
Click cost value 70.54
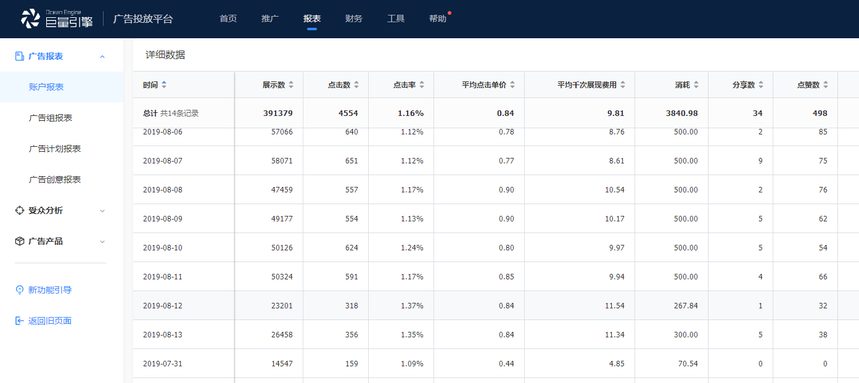[688, 364]
